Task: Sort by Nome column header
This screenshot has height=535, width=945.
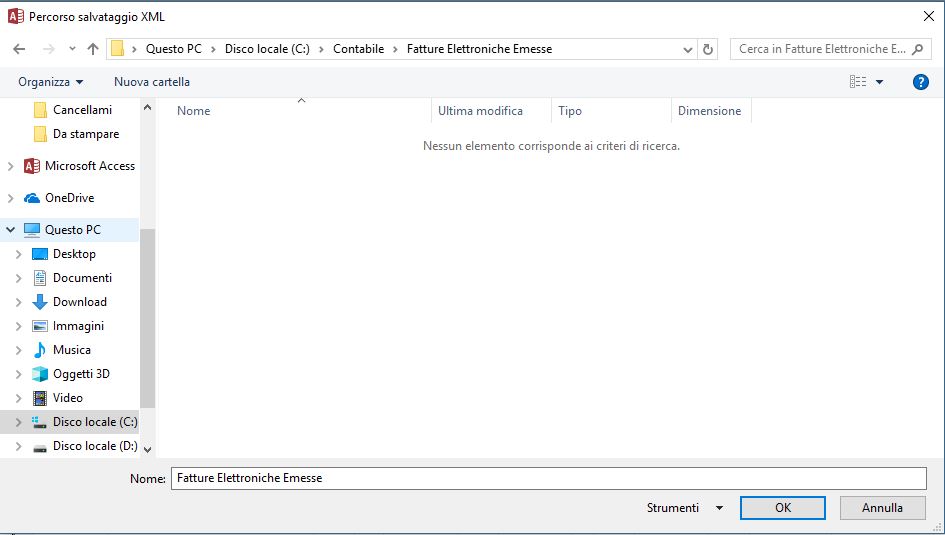Action: [x=193, y=111]
